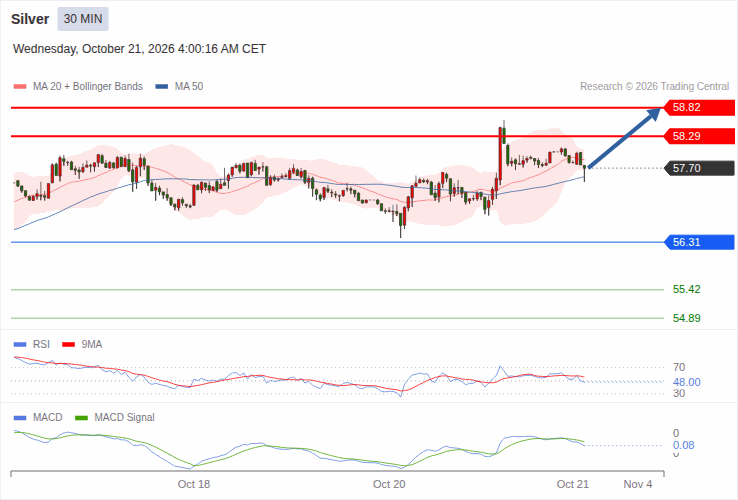Viewport: 738px width, 500px height.
Task: Click the MACD value 0.08 label
Action: coord(683,445)
